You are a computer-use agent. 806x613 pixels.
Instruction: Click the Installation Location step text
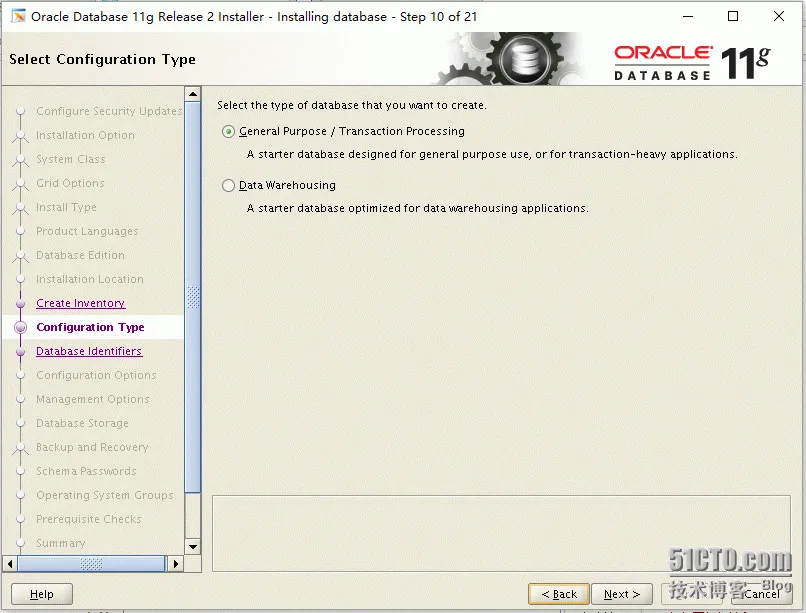pyautogui.click(x=89, y=279)
